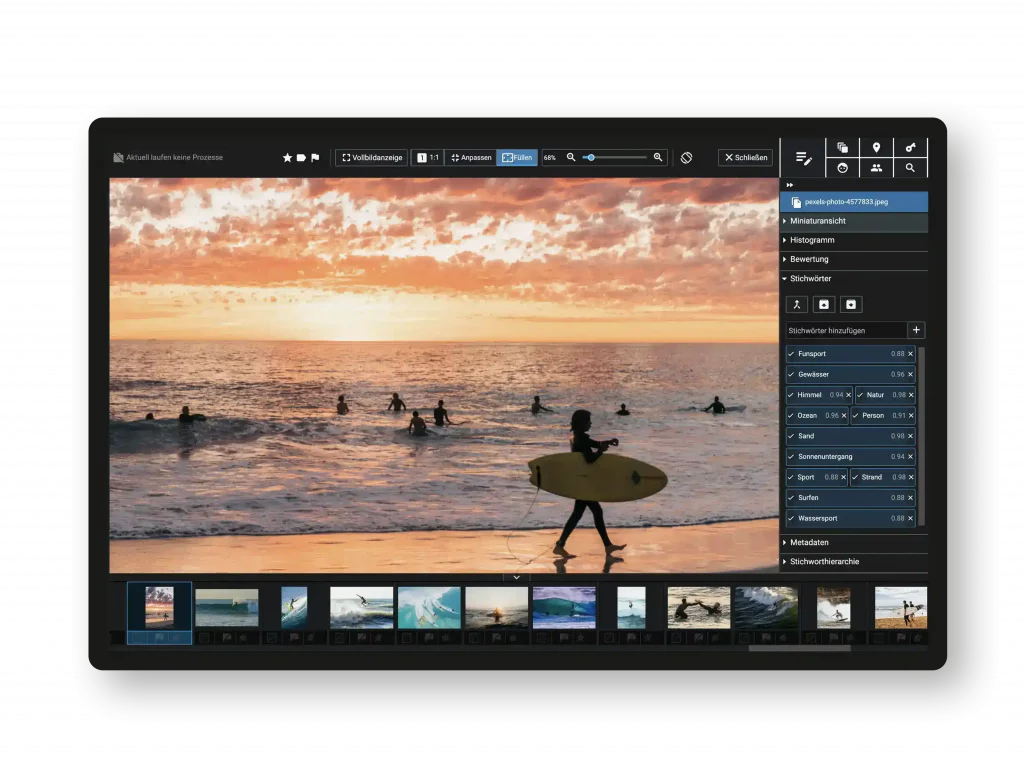Toggle the checkmark on Sonnenuntergang keyword
The height and width of the screenshot is (760, 1024).
pyautogui.click(x=791, y=457)
